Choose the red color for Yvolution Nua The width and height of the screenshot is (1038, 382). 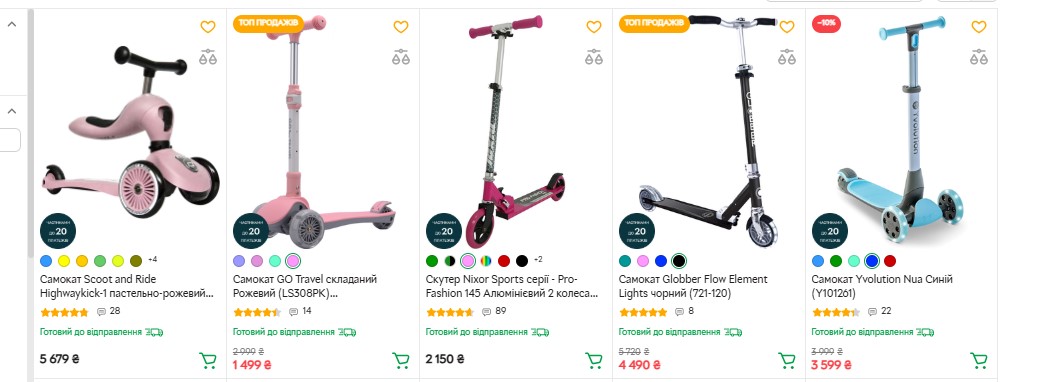(890, 261)
